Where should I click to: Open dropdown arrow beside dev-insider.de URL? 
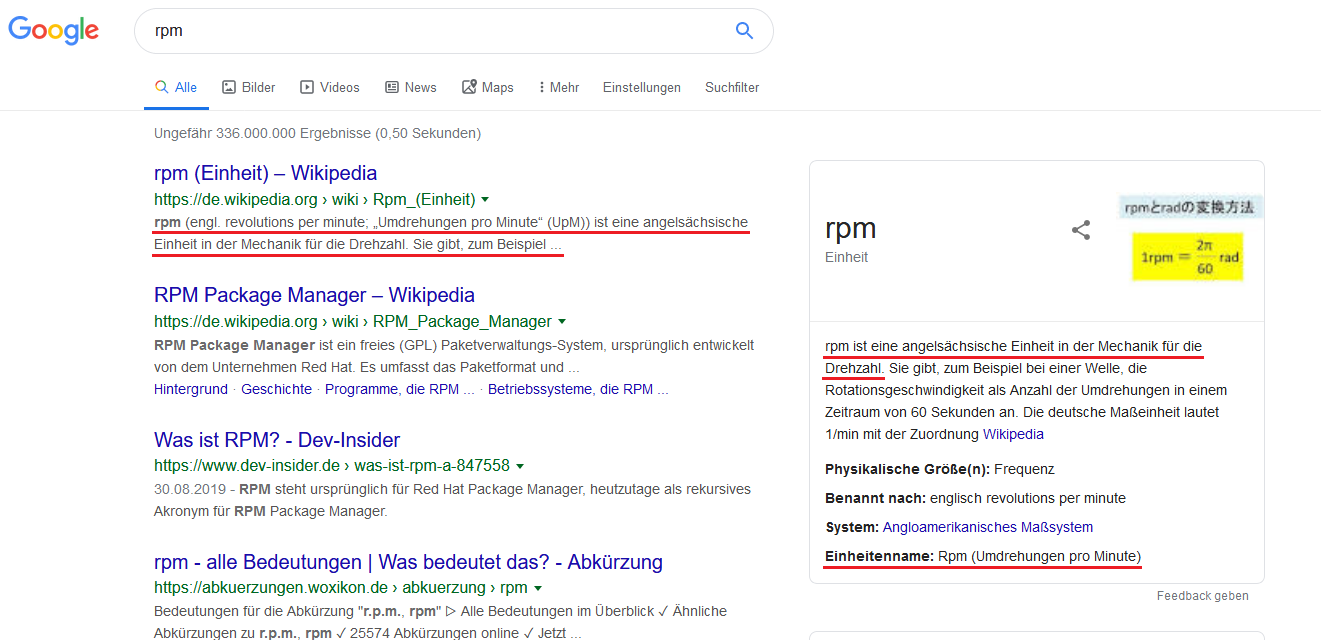520,466
